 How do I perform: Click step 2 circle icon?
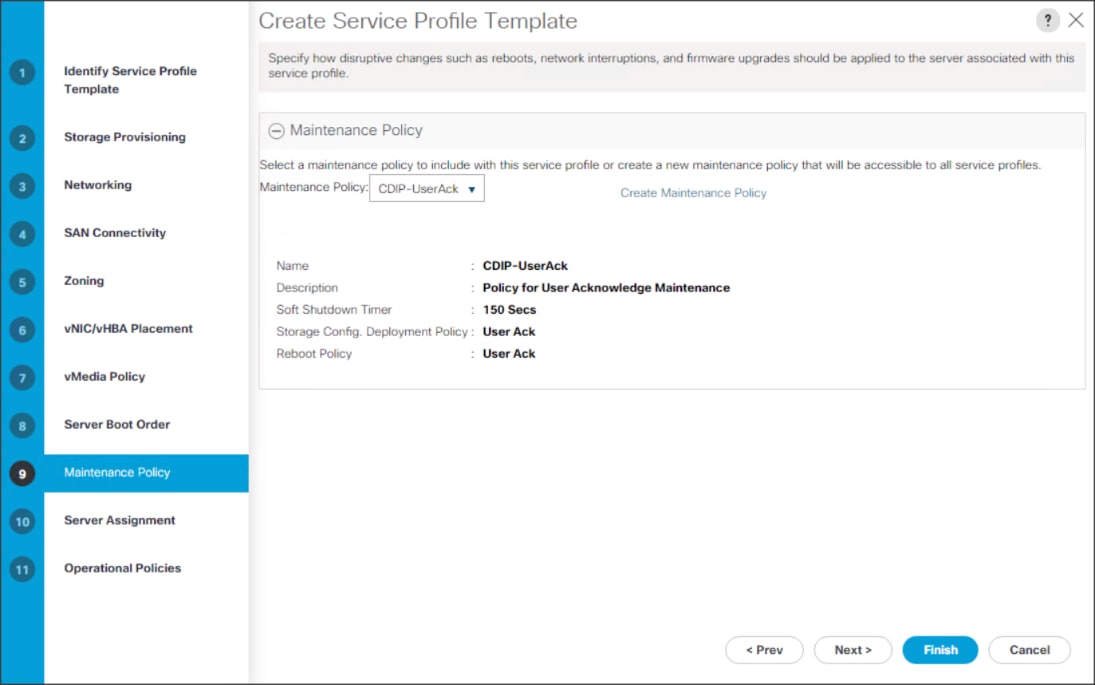tap(22, 138)
